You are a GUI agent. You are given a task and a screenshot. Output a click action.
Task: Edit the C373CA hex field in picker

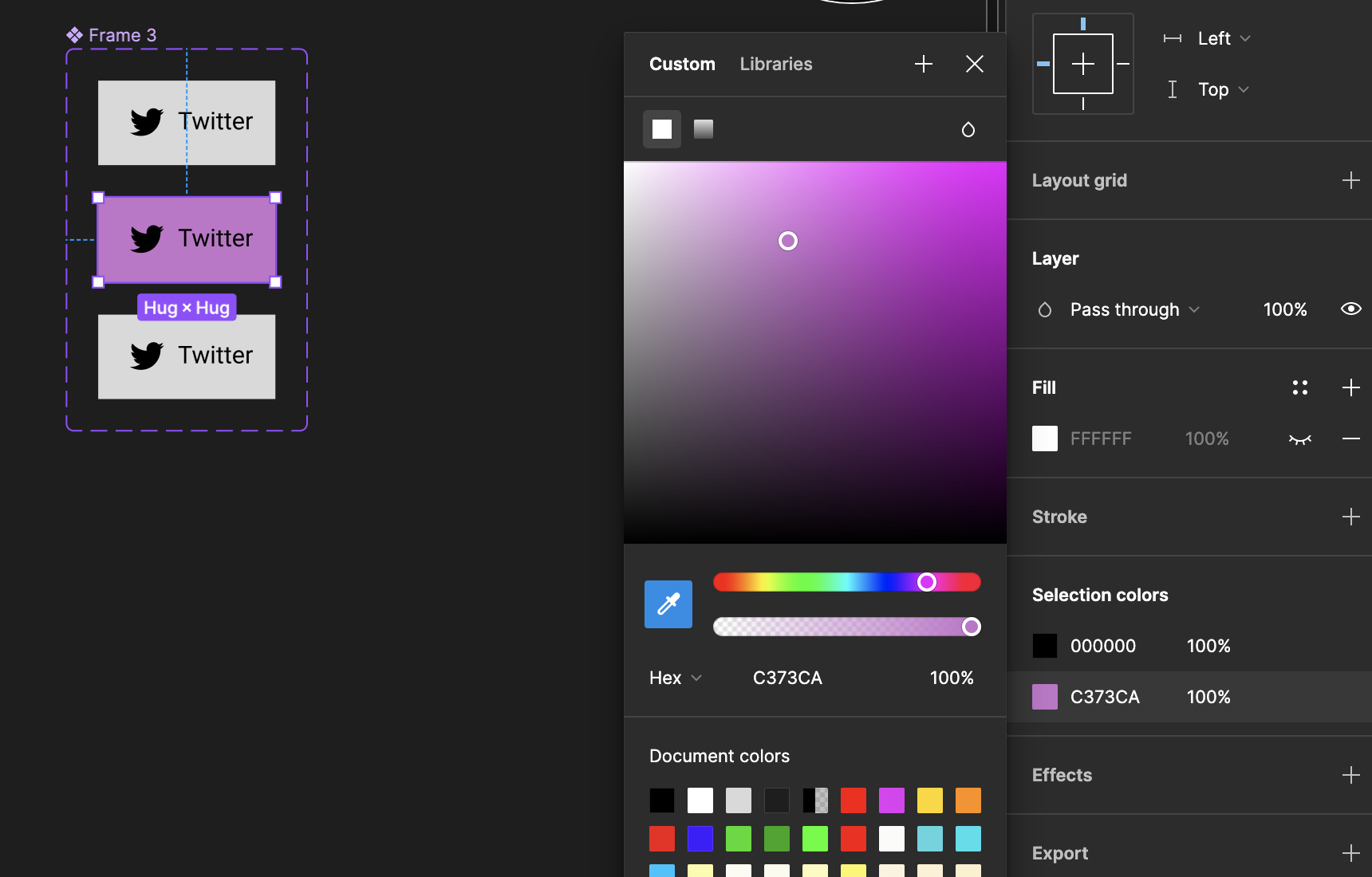787,678
